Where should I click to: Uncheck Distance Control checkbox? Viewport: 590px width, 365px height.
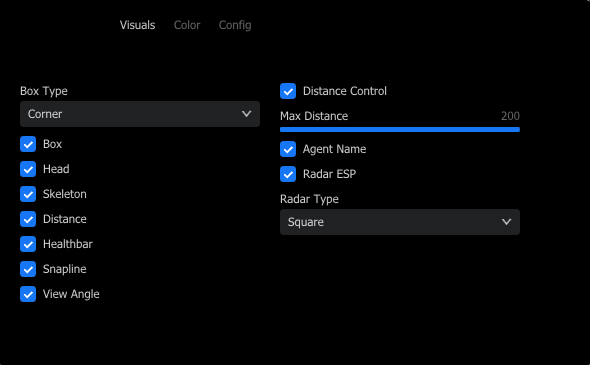(288, 91)
